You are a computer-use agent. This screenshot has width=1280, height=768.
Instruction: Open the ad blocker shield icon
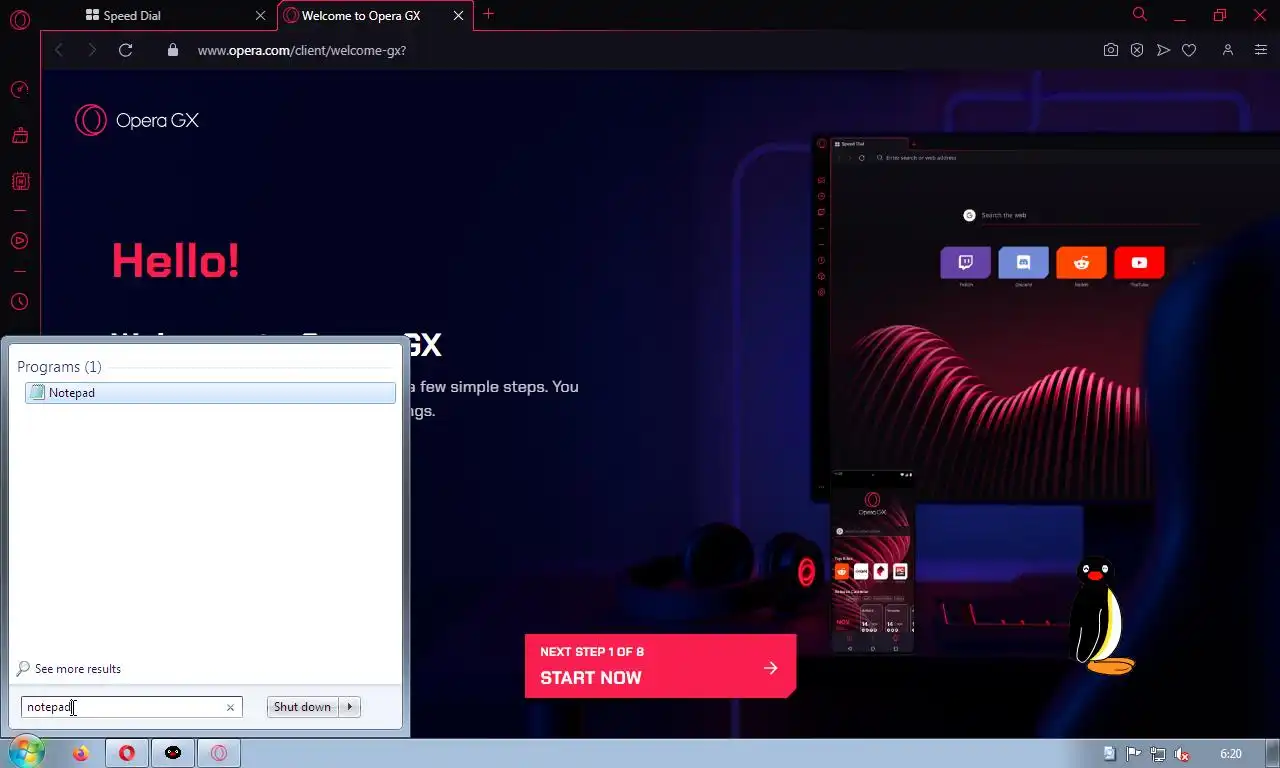tap(1137, 50)
